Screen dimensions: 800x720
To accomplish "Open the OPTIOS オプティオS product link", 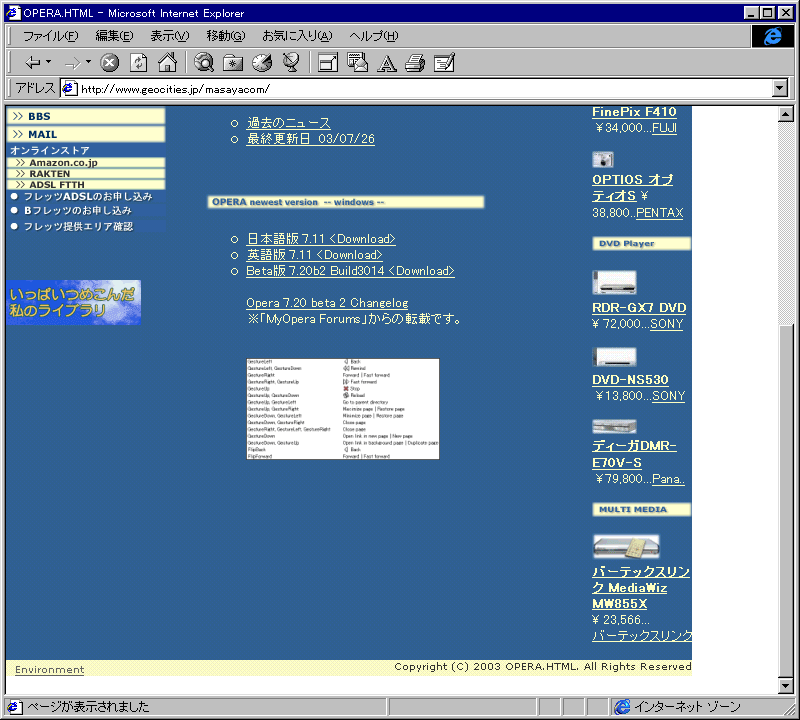I will point(633,188).
